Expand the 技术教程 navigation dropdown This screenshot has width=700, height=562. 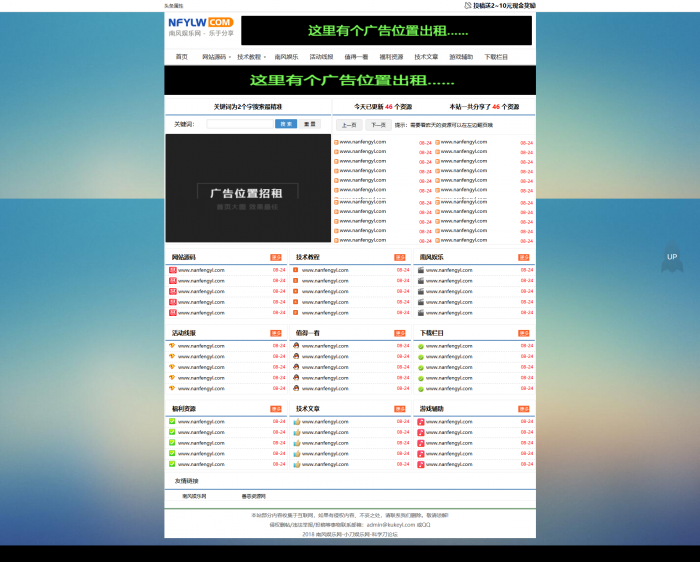tap(250, 57)
